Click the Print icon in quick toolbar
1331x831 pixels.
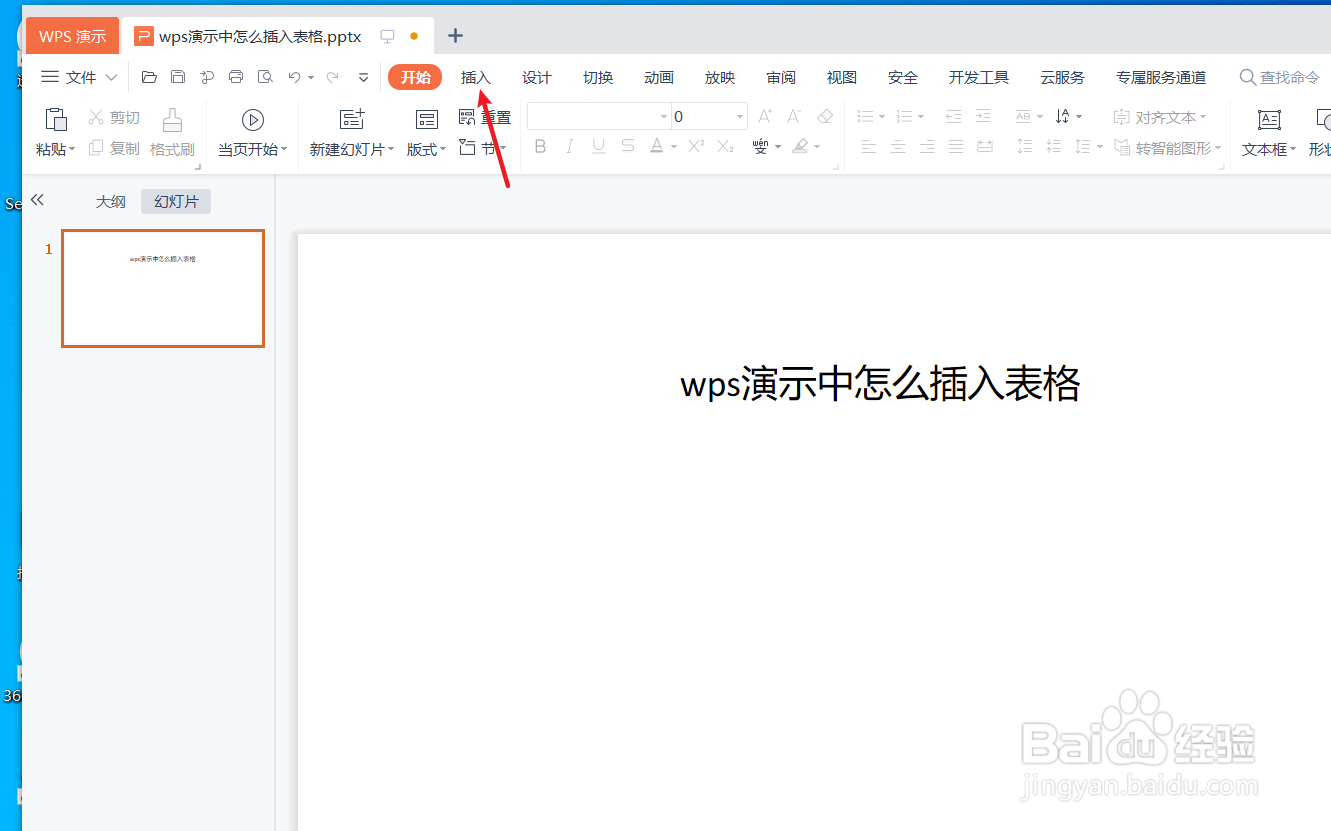[x=236, y=77]
